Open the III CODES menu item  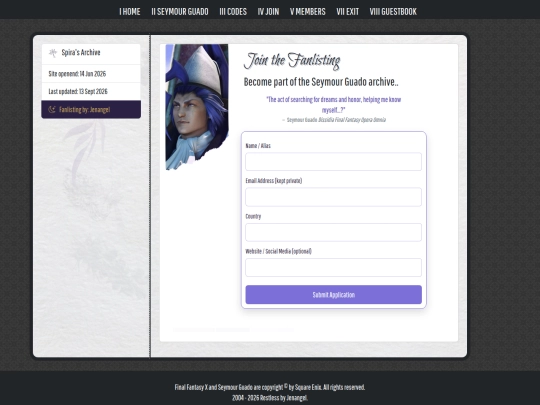click(233, 12)
